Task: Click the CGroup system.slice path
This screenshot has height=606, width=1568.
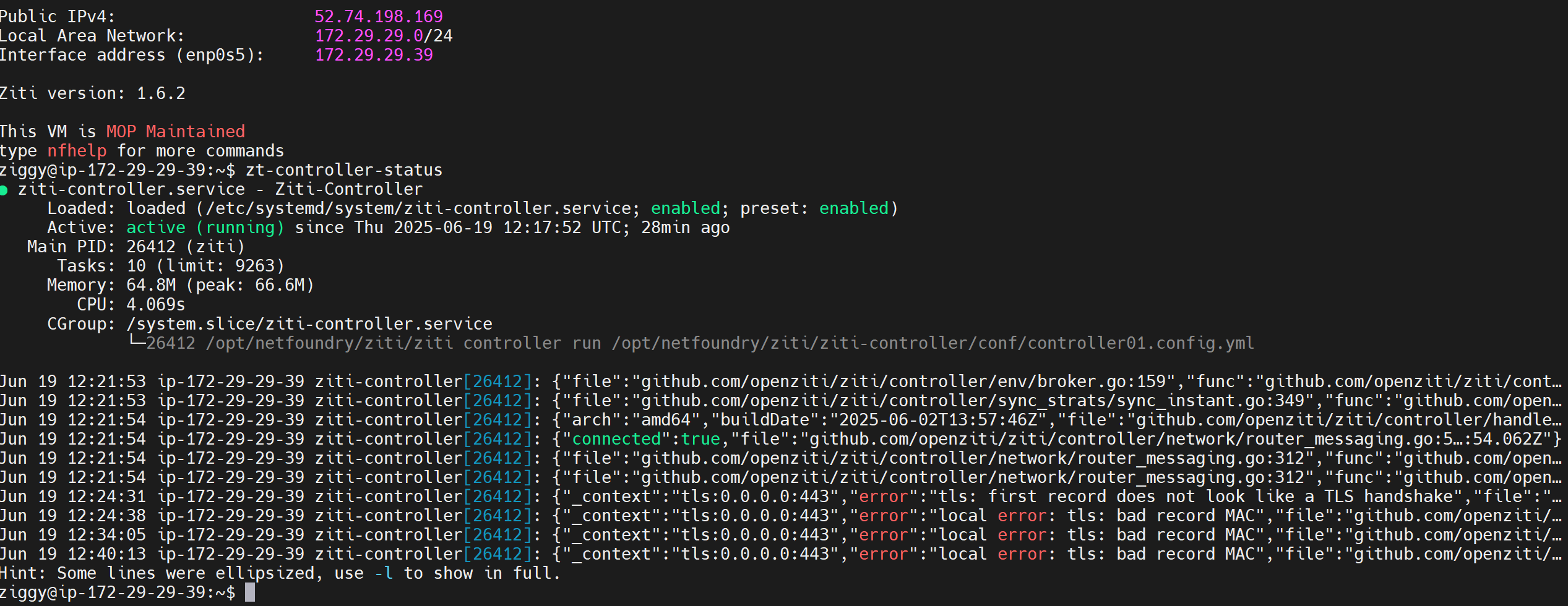Action: [309, 324]
